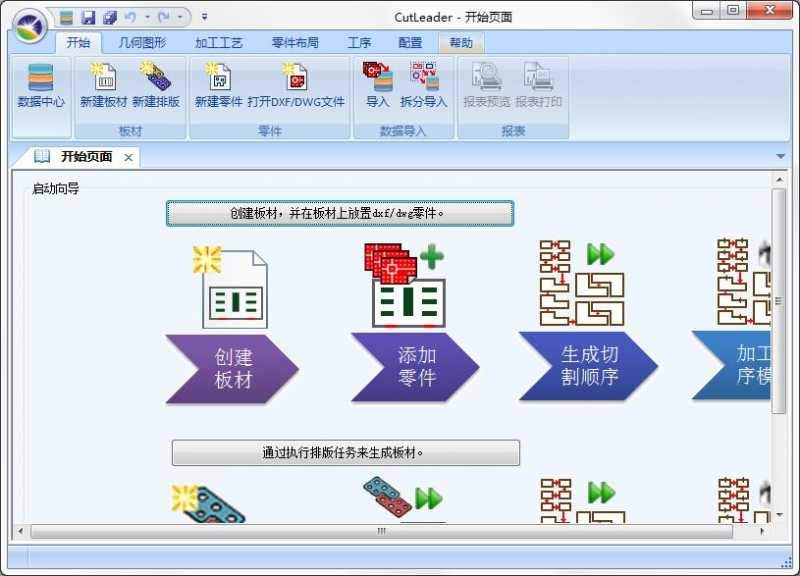The height and width of the screenshot is (576, 800).
Task: Click the 添加零件 arrow step
Action: [x=415, y=367]
